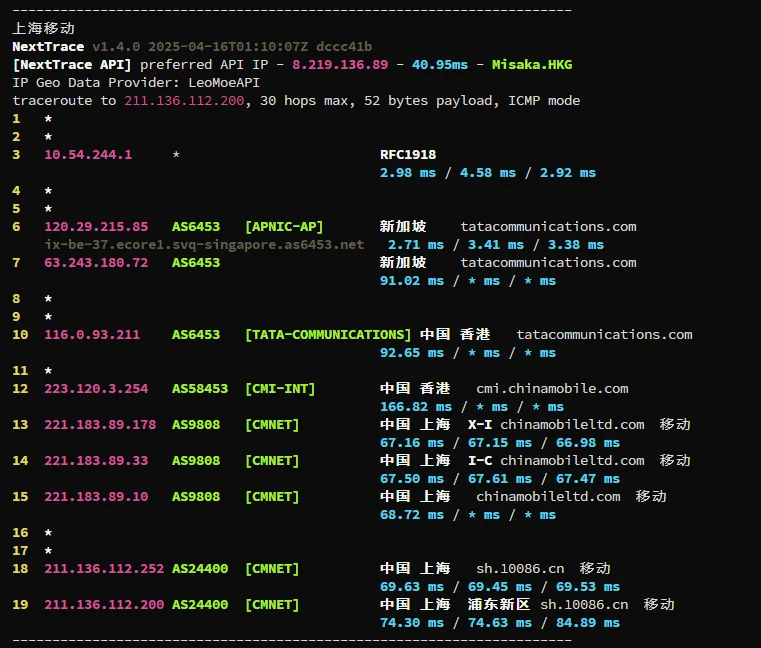Image resolution: width=761 pixels, height=648 pixels.
Task: Select the 91.02 ms latency value
Action: tap(412, 281)
